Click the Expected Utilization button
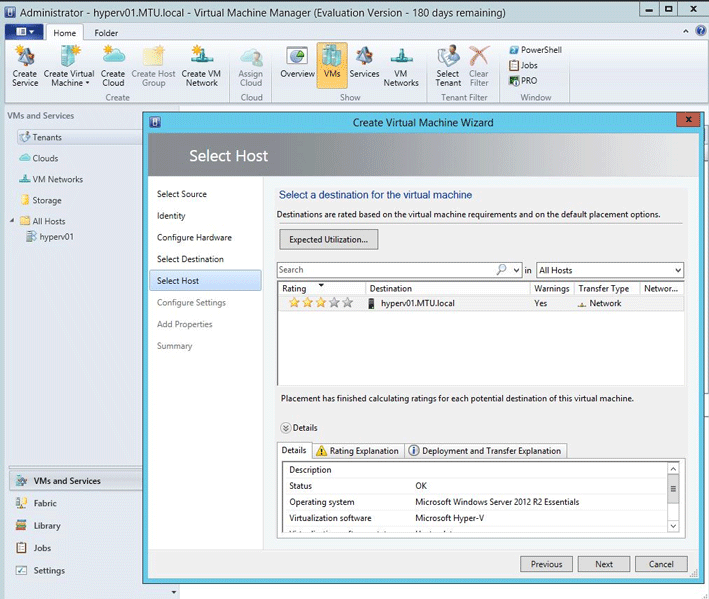 pyautogui.click(x=328, y=240)
